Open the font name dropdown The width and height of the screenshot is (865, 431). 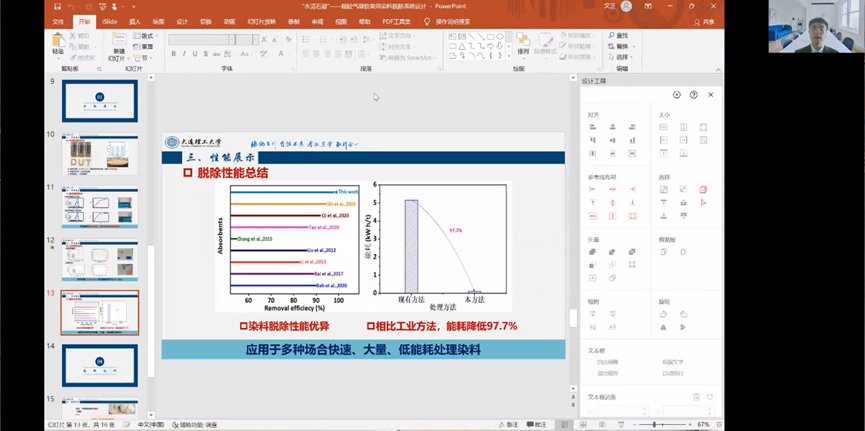pos(233,40)
